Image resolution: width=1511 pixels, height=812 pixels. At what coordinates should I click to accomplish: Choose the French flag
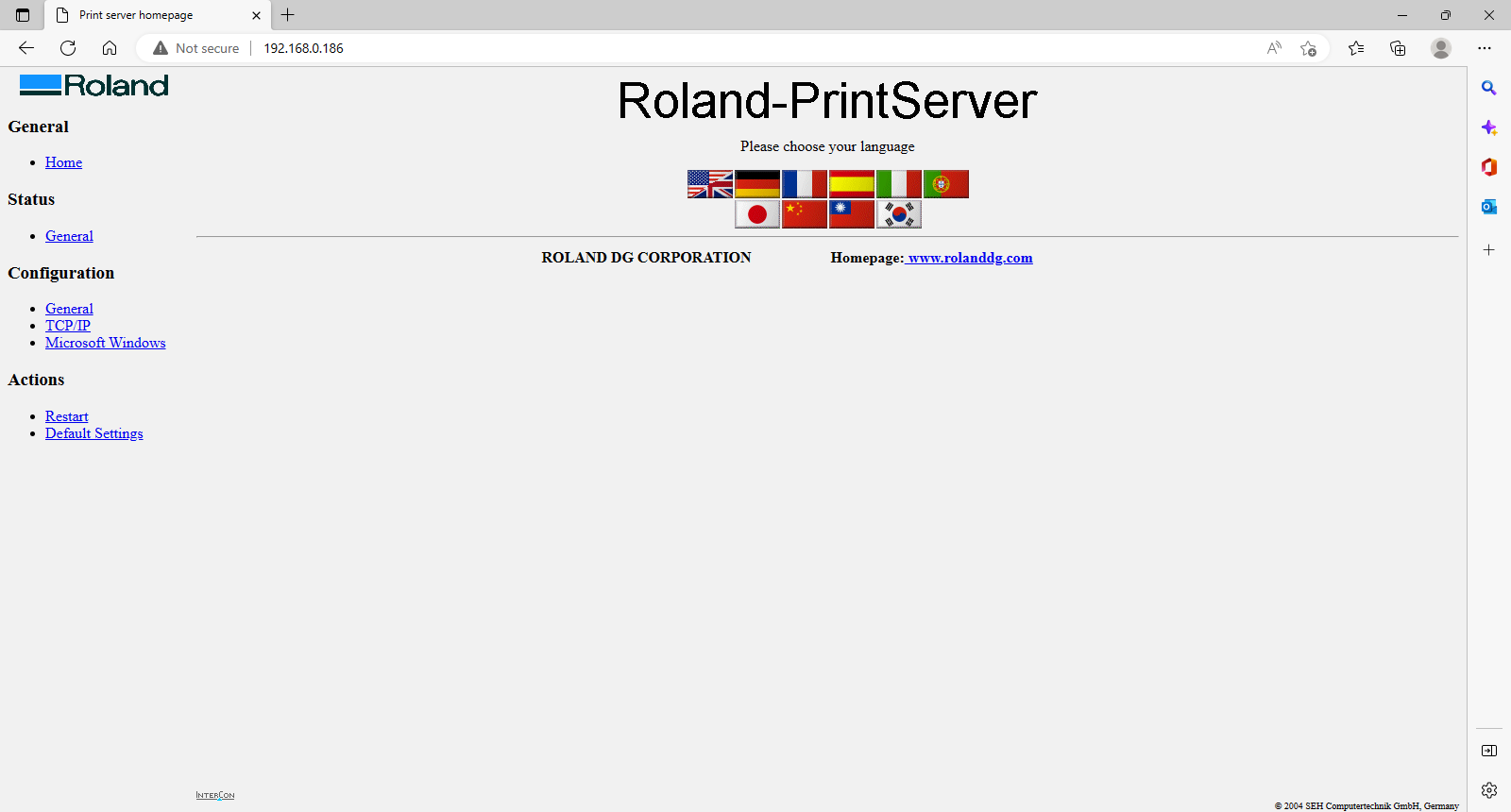tap(805, 184)
